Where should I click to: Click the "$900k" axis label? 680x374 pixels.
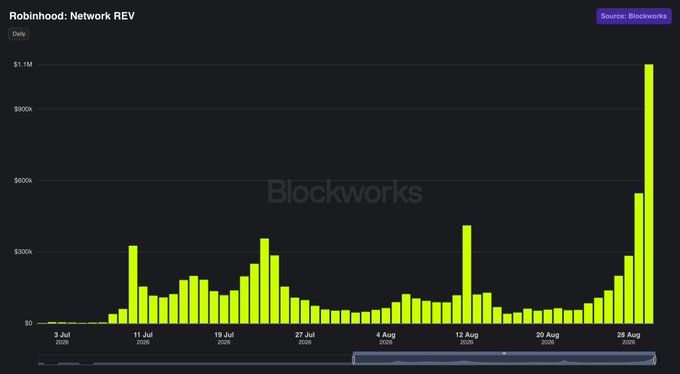pos(23,109)
